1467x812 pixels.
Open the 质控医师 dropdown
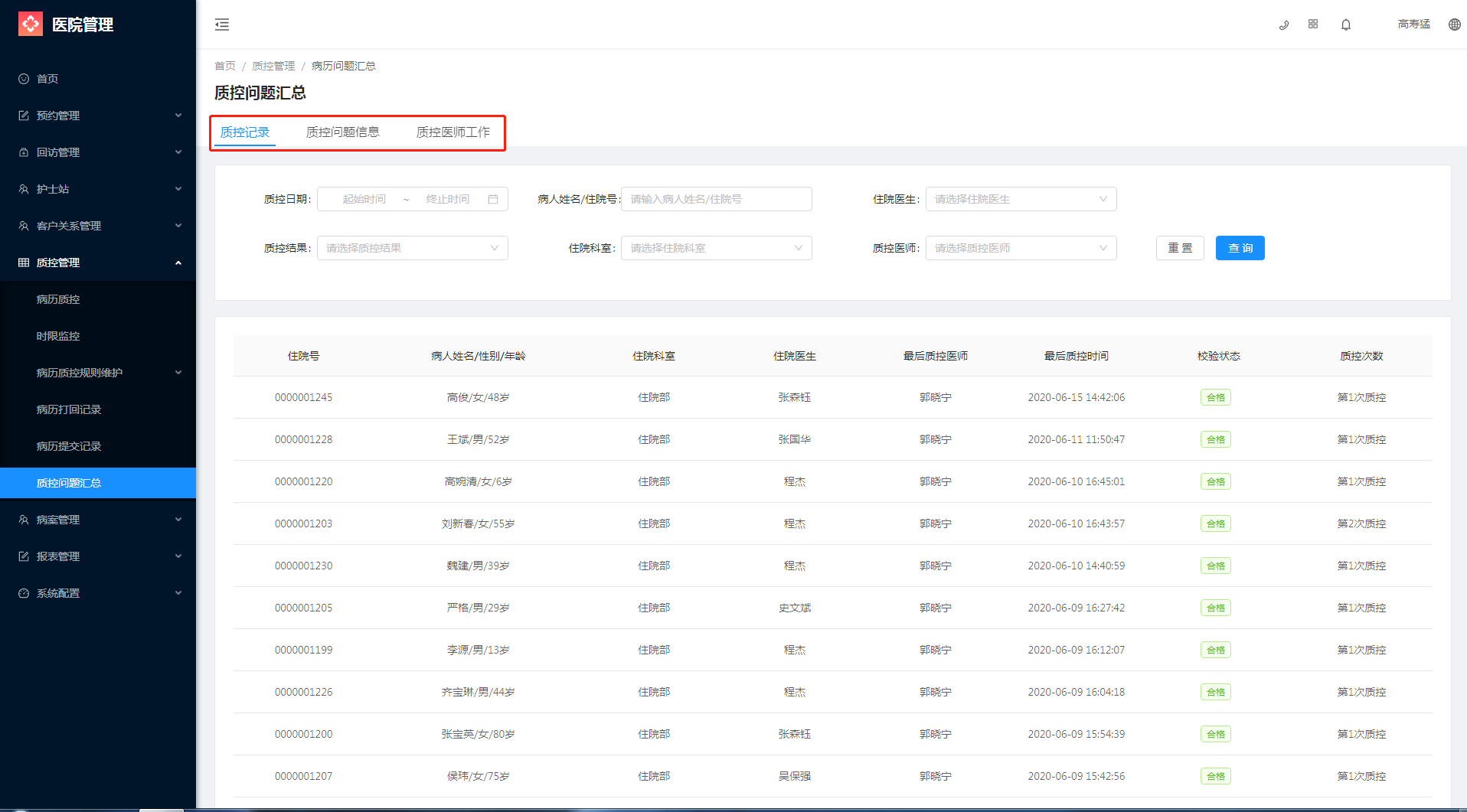pyautogui.click(x=1021, y=248)
